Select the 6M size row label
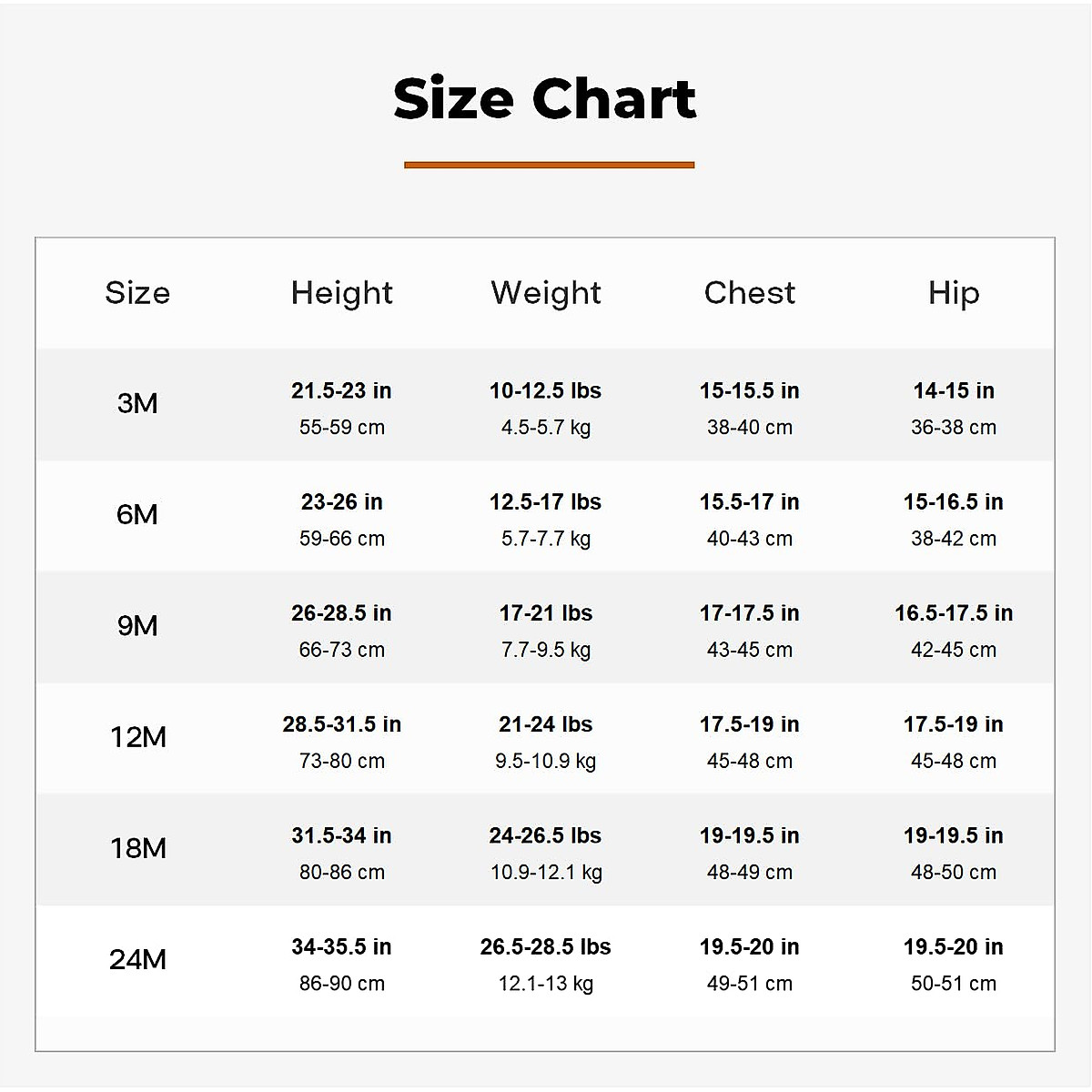 pos(137,515)
